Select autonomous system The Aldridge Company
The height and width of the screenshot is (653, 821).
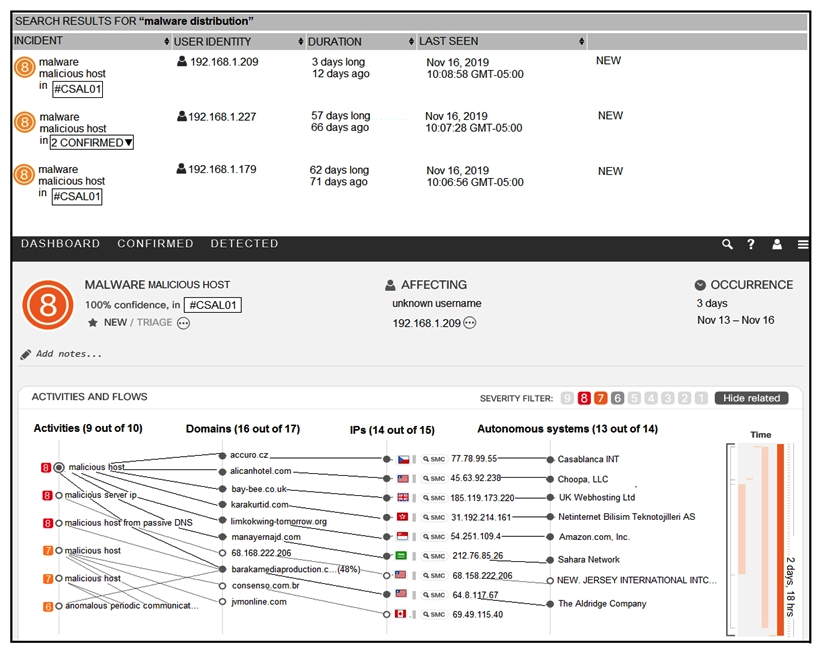point(602,604)
